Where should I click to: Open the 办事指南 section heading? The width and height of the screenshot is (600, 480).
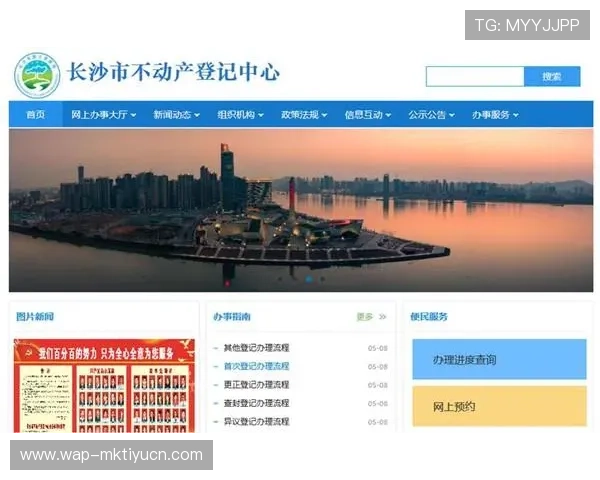click(232, 317)
